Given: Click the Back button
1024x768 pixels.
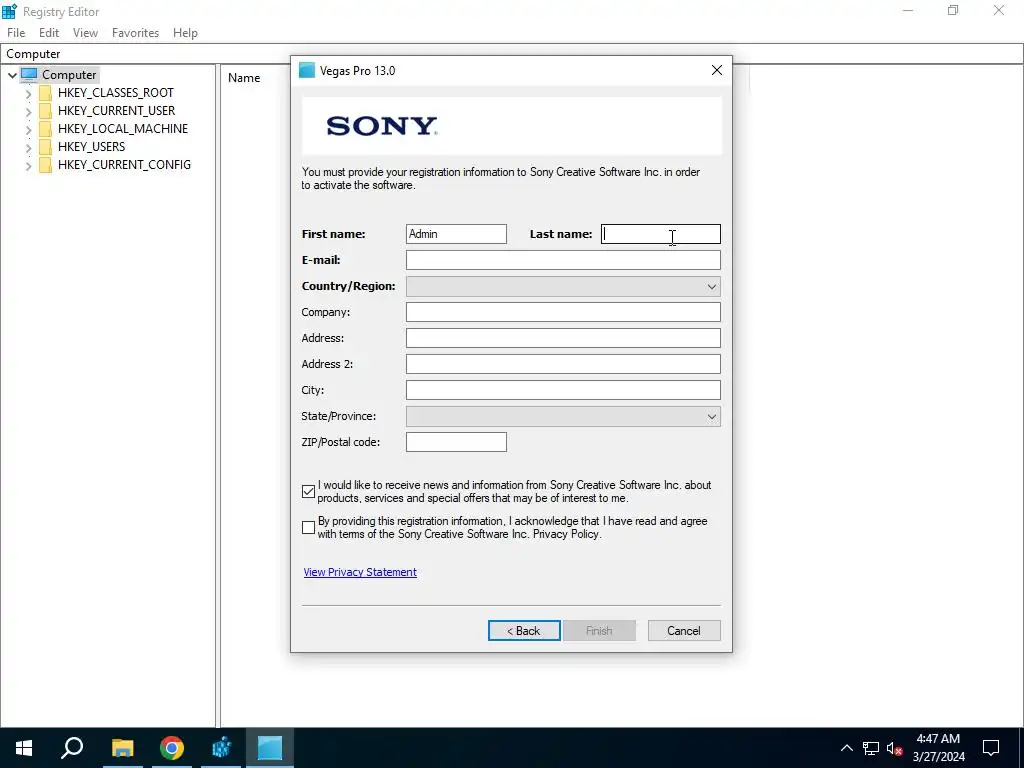Looking at the screenshot, I should coord(524,631).
